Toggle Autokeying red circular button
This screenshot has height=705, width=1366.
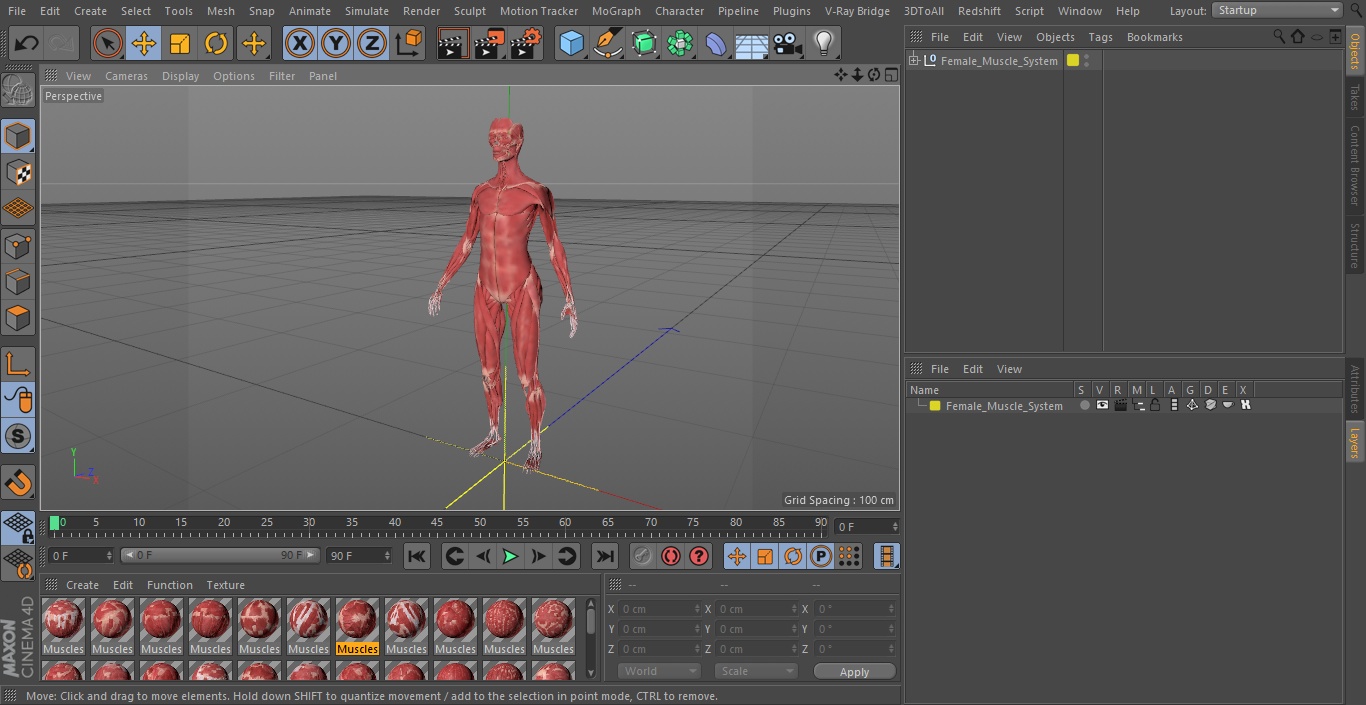pyautogui.click(x=671, y=556)
